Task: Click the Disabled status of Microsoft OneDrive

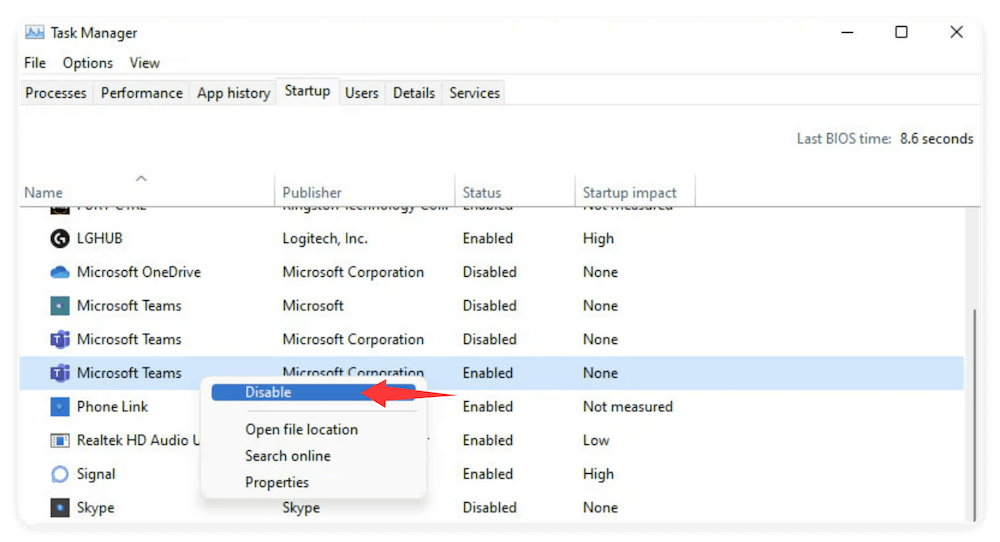Action: (490, 272)
